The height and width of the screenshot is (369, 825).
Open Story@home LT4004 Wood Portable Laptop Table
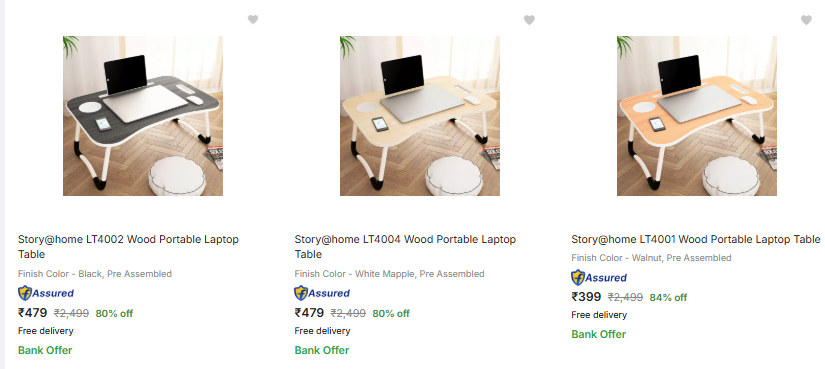pos(405,246)
